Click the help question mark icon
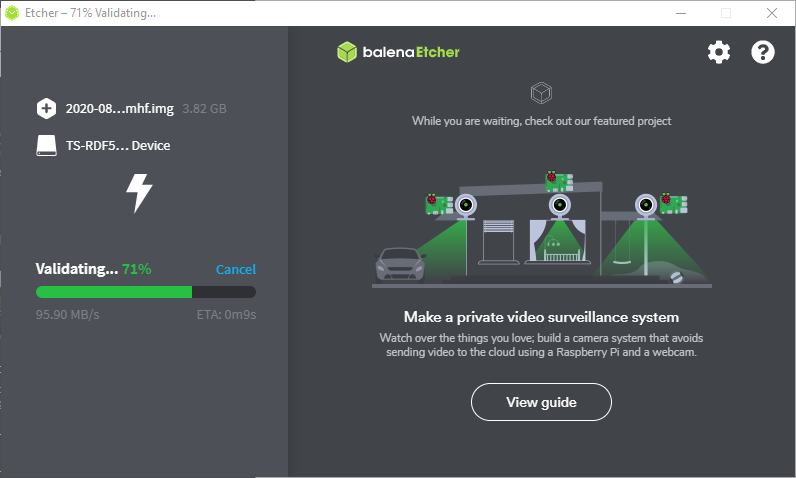Image resolution: width=796 pixels, height=478 pixels. point(763,53)
